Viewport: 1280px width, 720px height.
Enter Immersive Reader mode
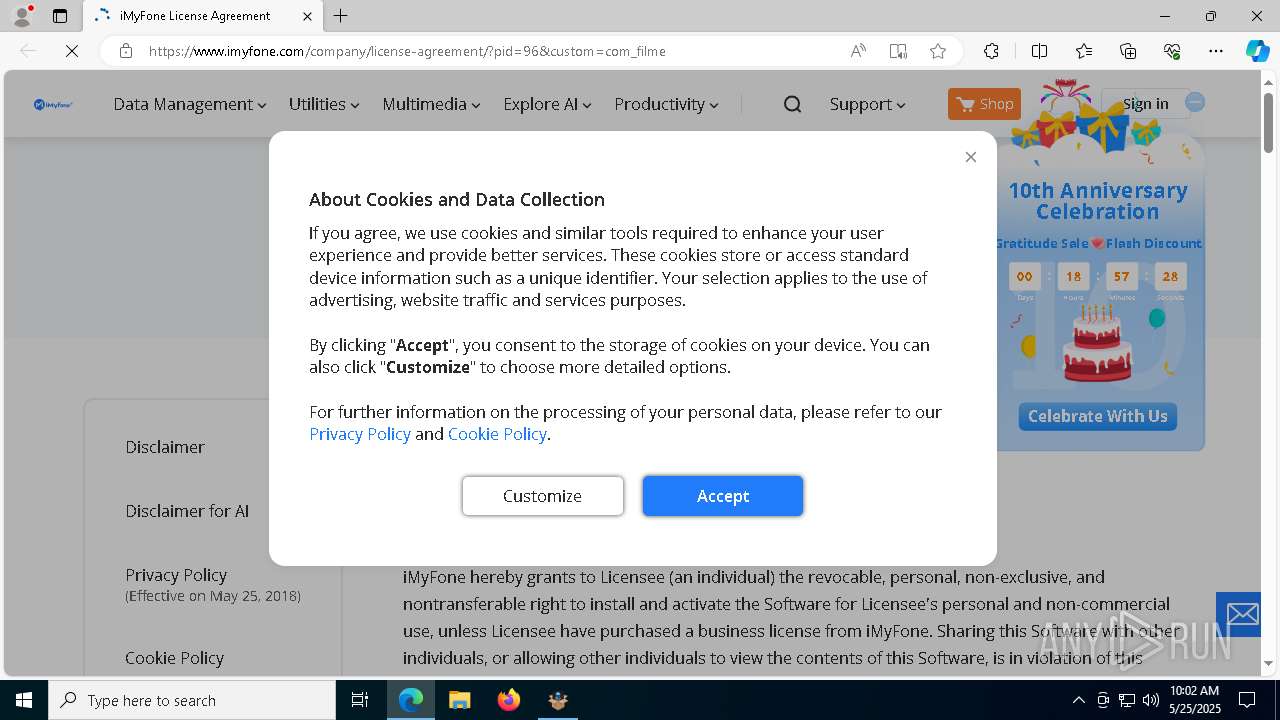(898, 51)
